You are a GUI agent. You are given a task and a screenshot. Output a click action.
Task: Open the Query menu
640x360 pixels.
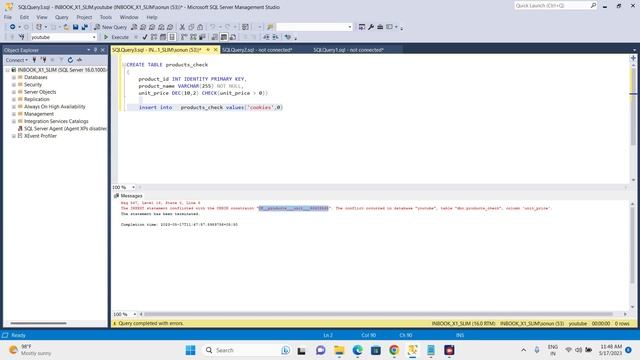click(62, 17)
